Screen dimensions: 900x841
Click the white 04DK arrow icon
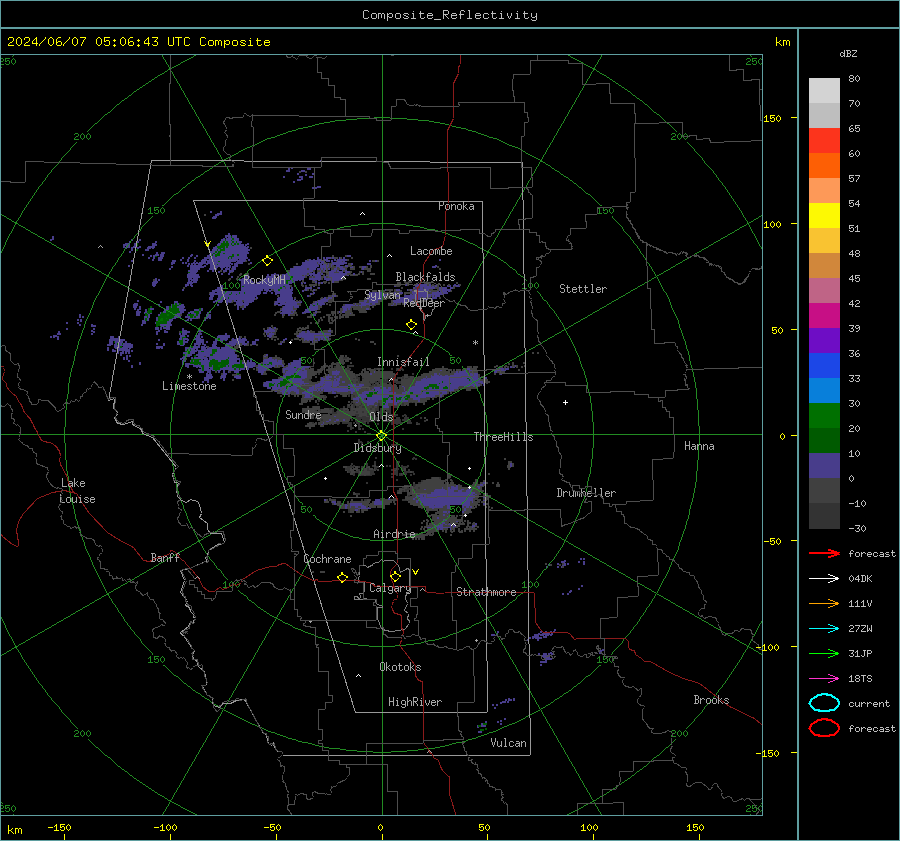(824, 579)
